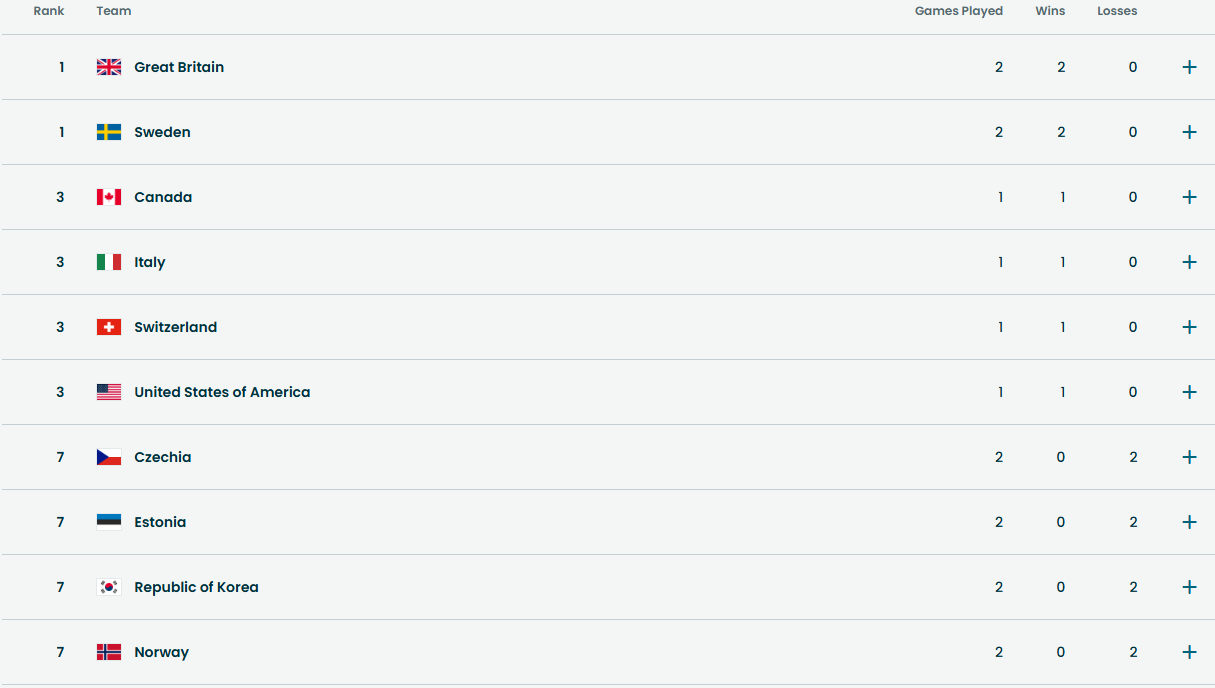
Task: Select the Losses column header
Action: (1117, 11)
